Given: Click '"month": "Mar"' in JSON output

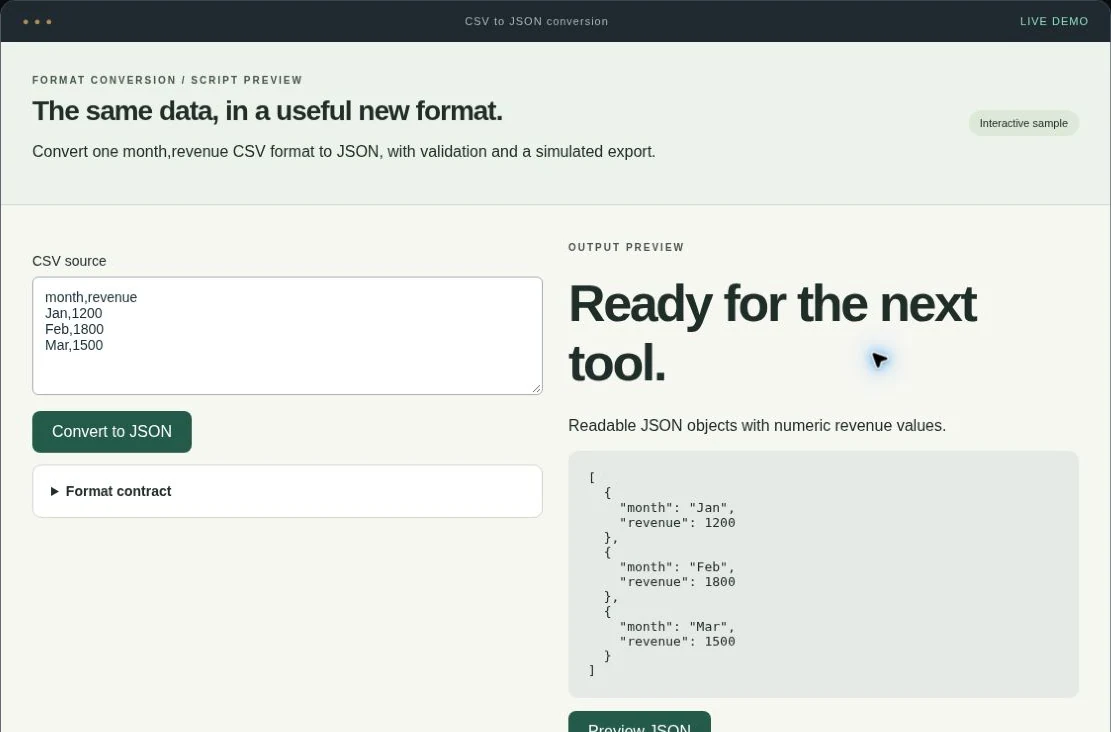Looking at the screenshot, I should 674,626.
